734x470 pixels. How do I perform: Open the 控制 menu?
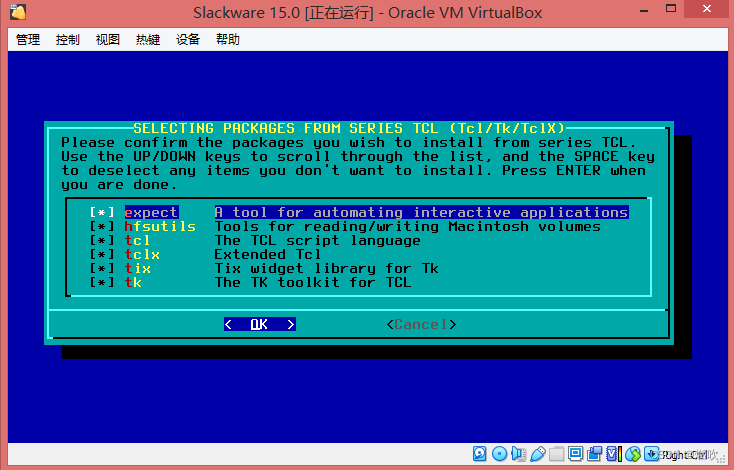(68, 39)
